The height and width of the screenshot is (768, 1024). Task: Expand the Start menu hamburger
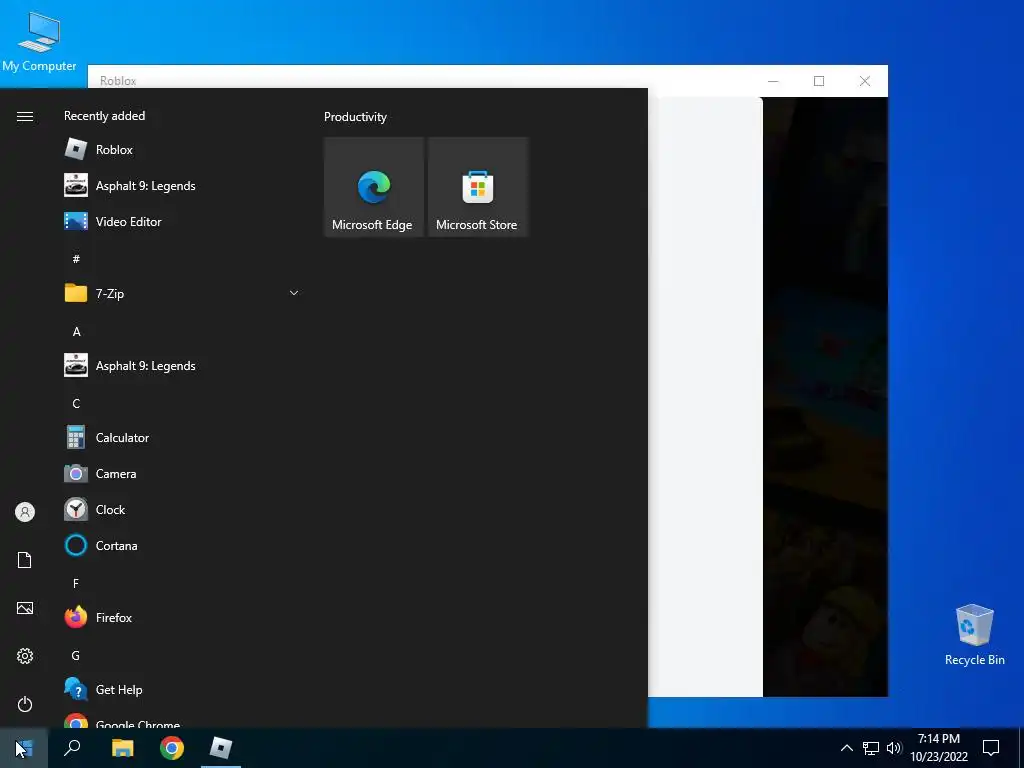point(25,116)
